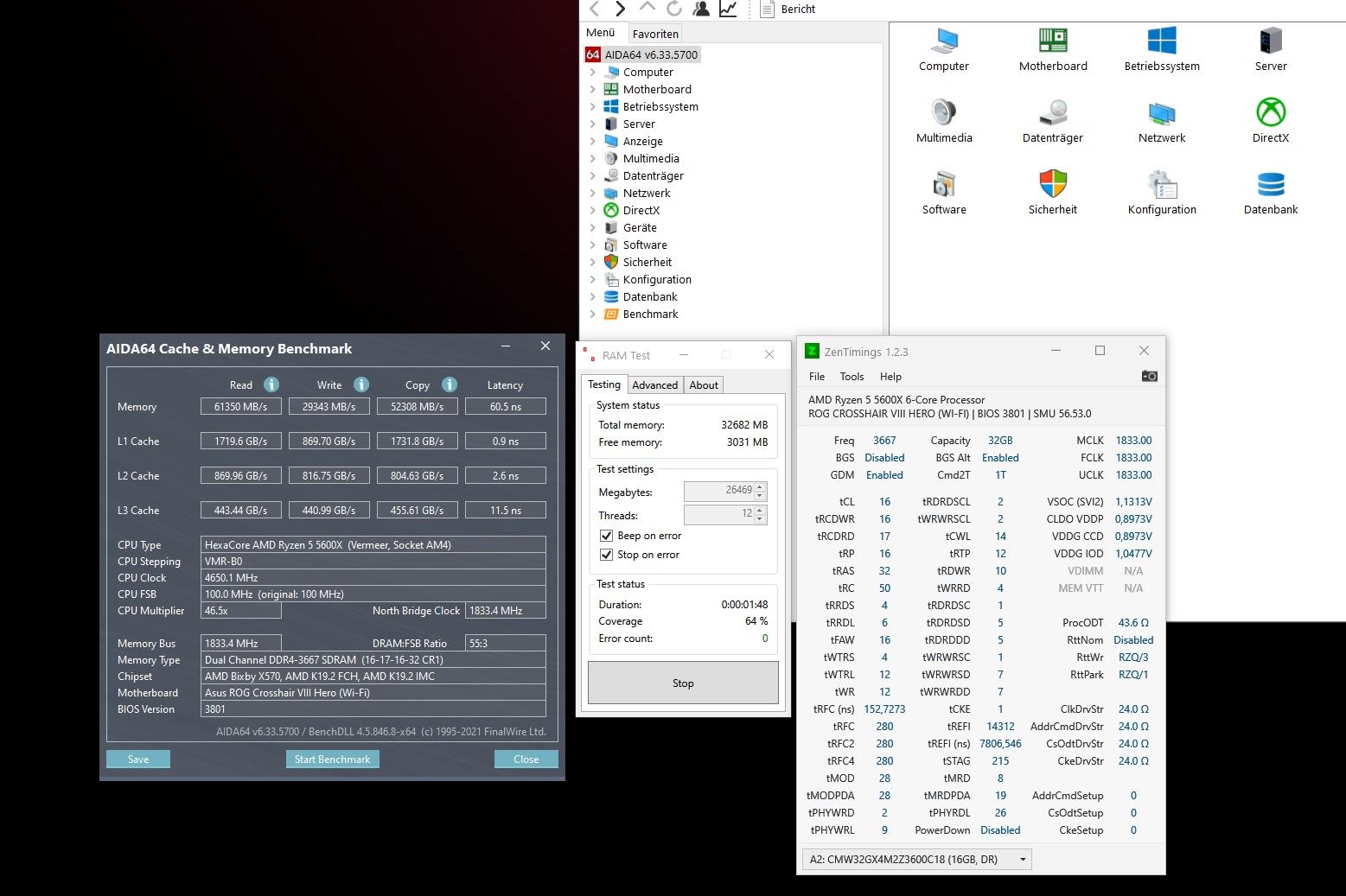Toggle the Stop on error checkbox
The image size is (1346, 896).
(606, 555)
